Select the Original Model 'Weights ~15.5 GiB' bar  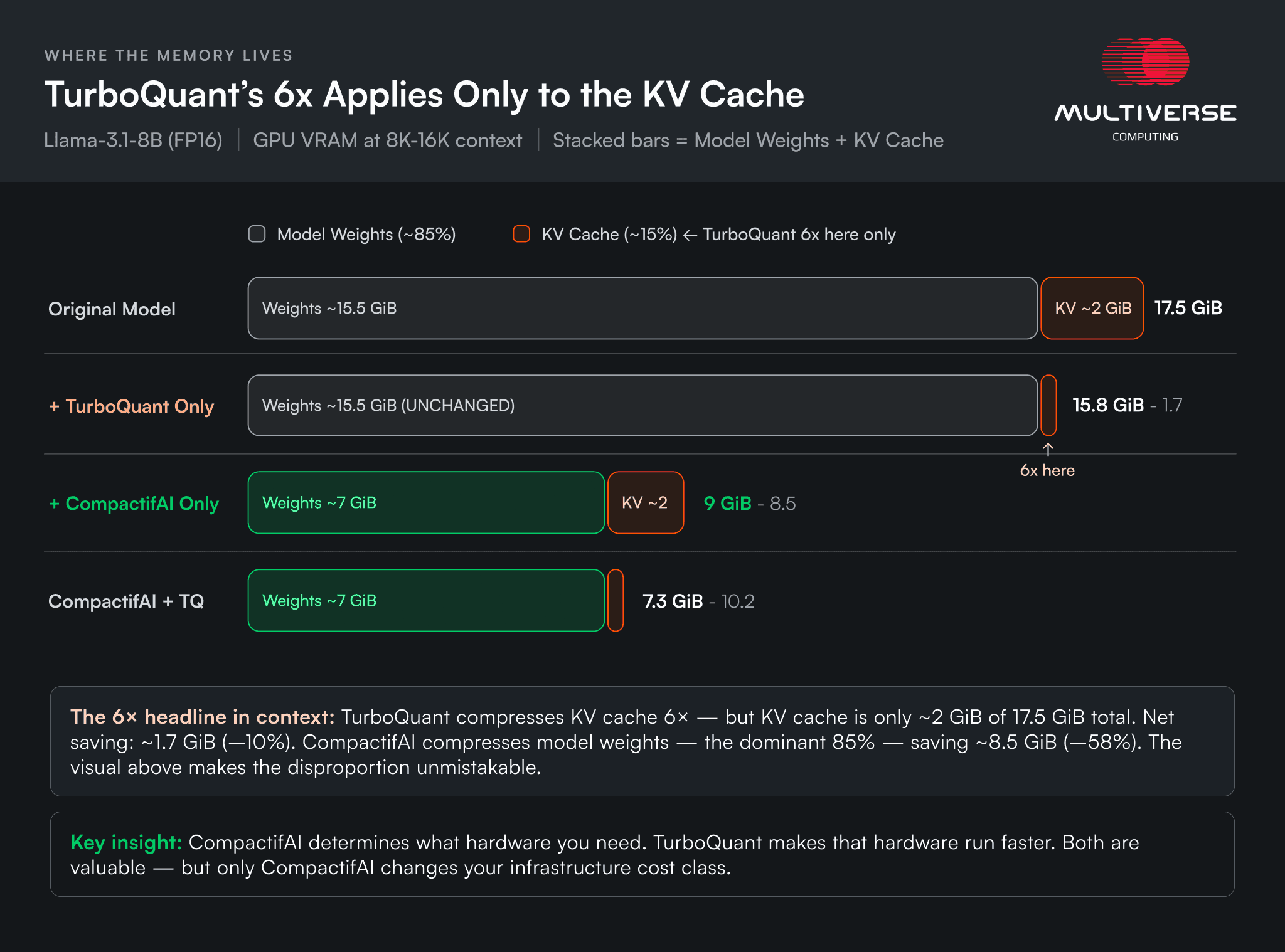[x=642, y=308]
